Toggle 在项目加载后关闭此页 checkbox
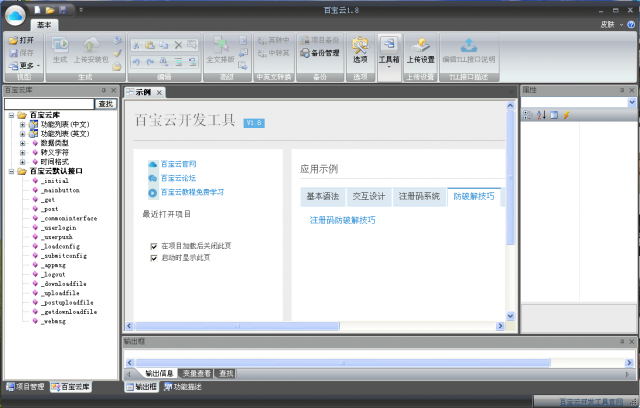 tap(154, 246)
